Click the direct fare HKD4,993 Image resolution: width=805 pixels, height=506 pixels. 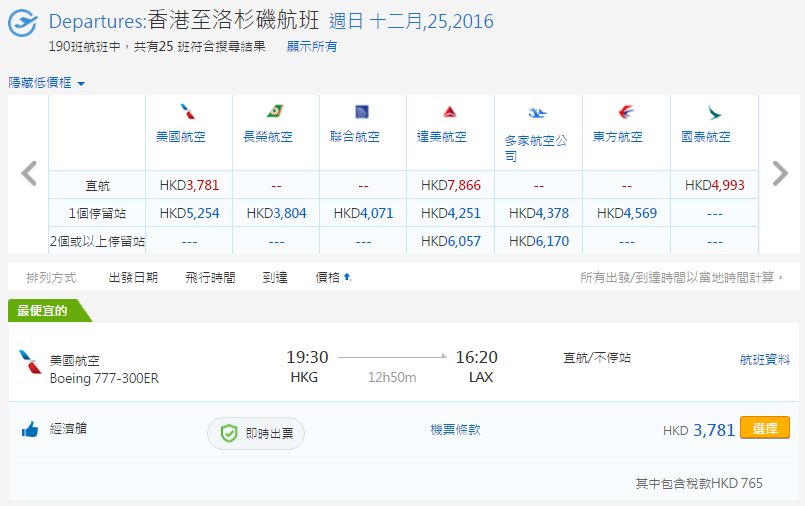click(715, 185)
